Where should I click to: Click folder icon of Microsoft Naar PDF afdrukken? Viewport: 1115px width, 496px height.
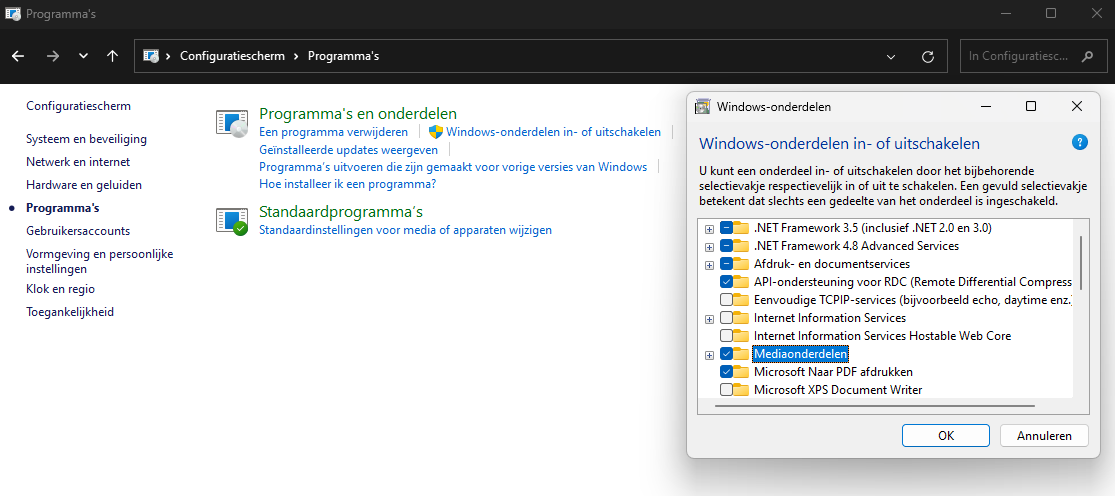click(742, 372)
